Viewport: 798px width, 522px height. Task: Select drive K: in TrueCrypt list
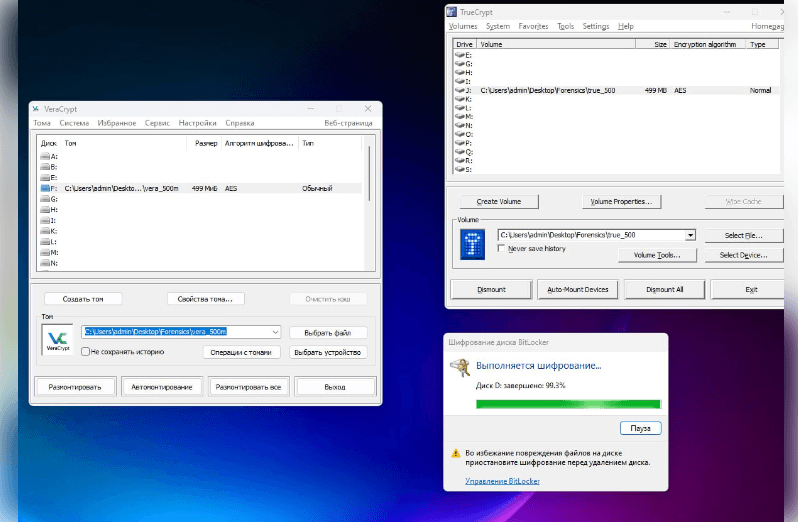pyautogui.click(x=616, y=99)
